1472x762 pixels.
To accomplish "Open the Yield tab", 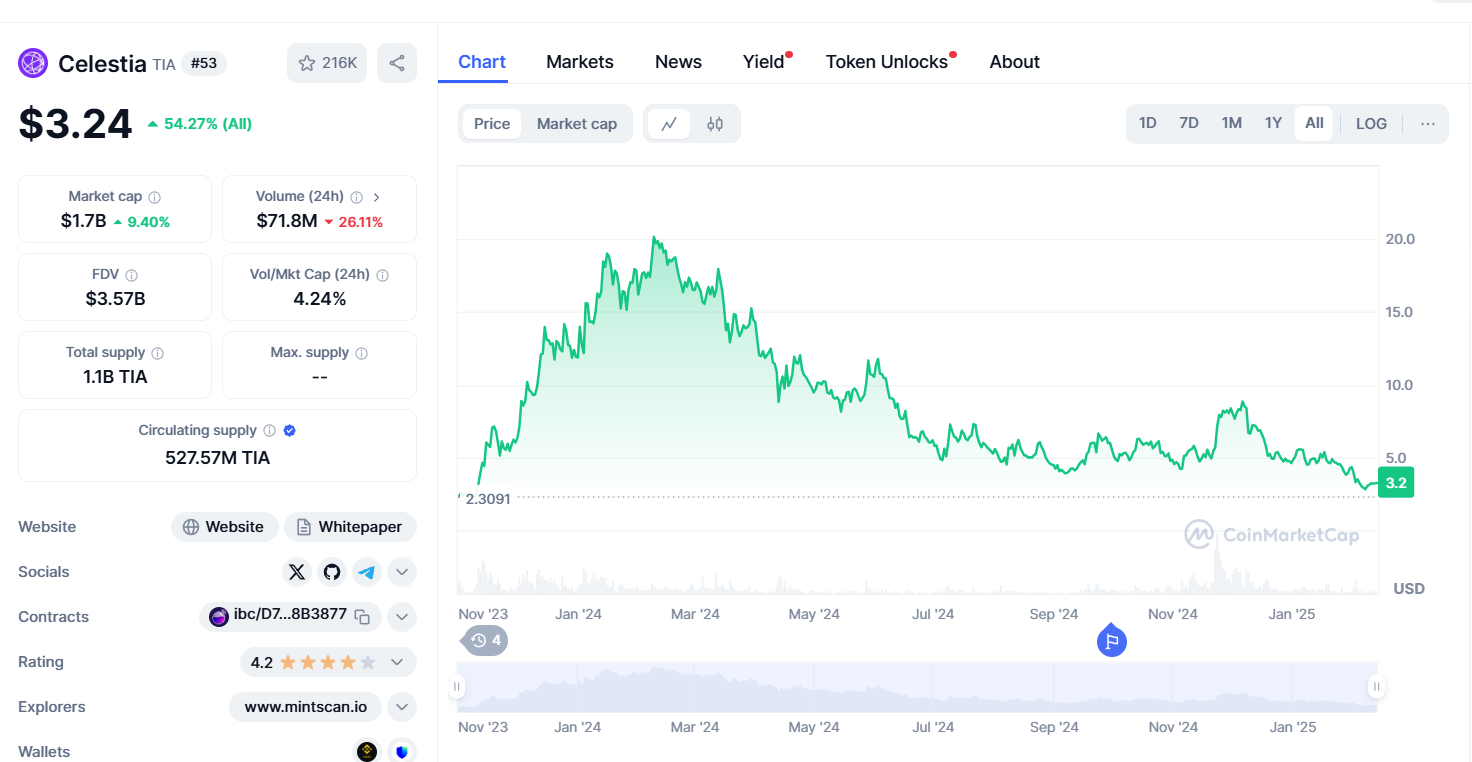I will [x=764, y=62].
